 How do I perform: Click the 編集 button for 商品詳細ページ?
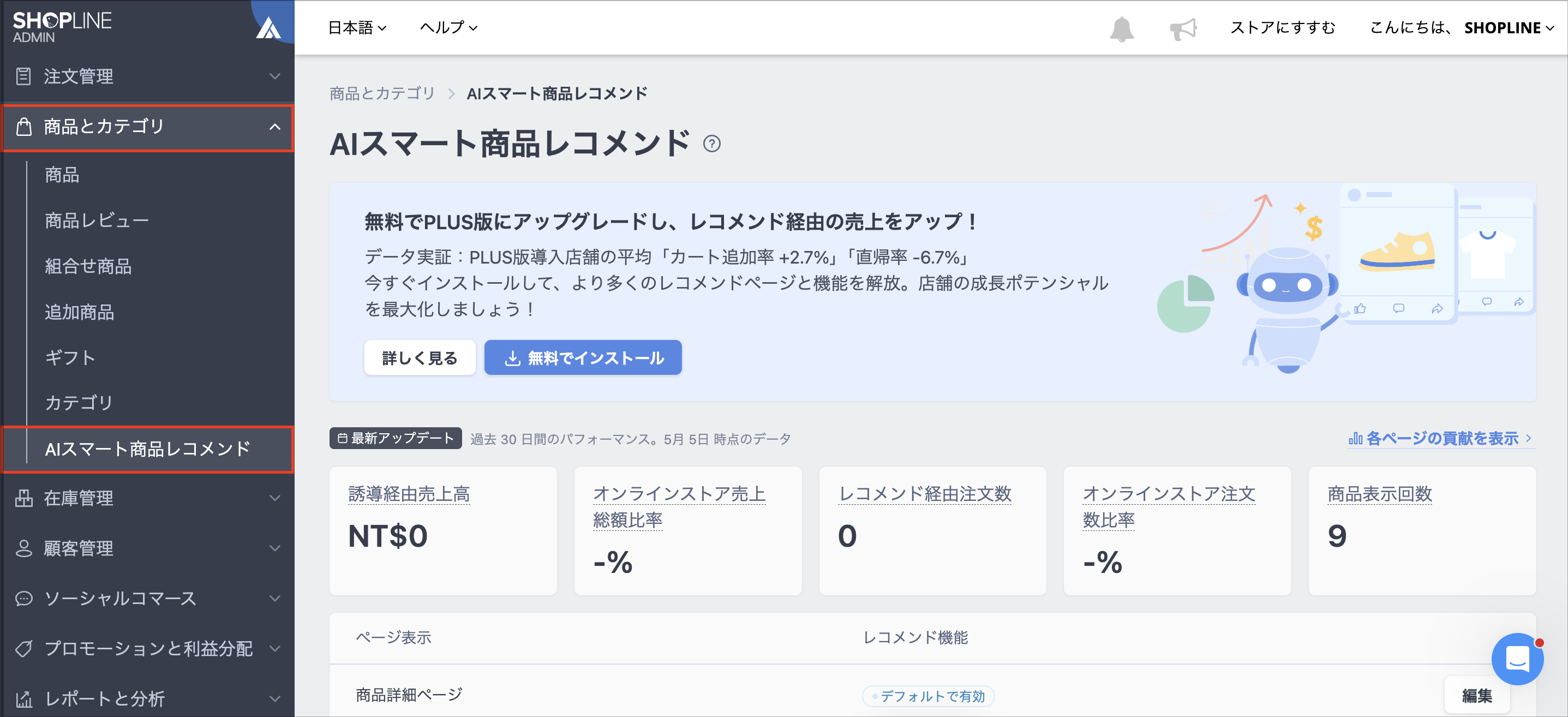pyautogui.click(x=1477, y=695)
